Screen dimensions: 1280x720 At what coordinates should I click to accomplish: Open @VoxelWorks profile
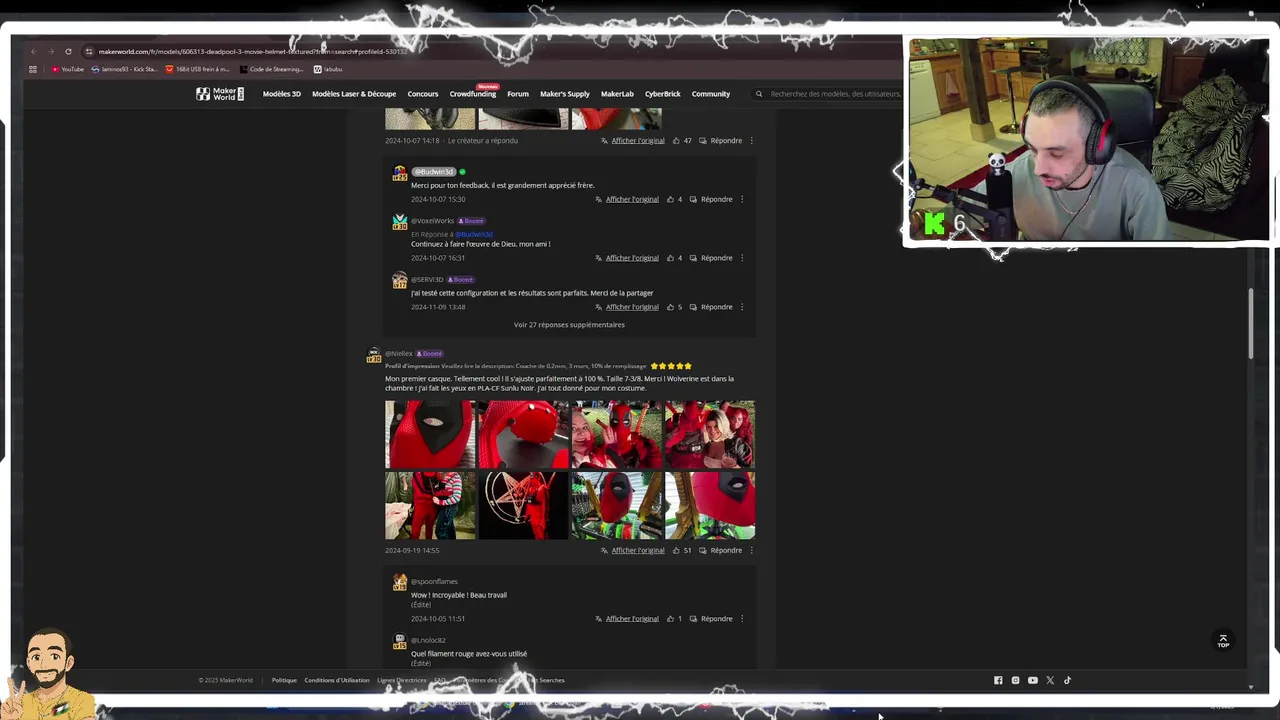pyautogui.click(x=432, y=221)
